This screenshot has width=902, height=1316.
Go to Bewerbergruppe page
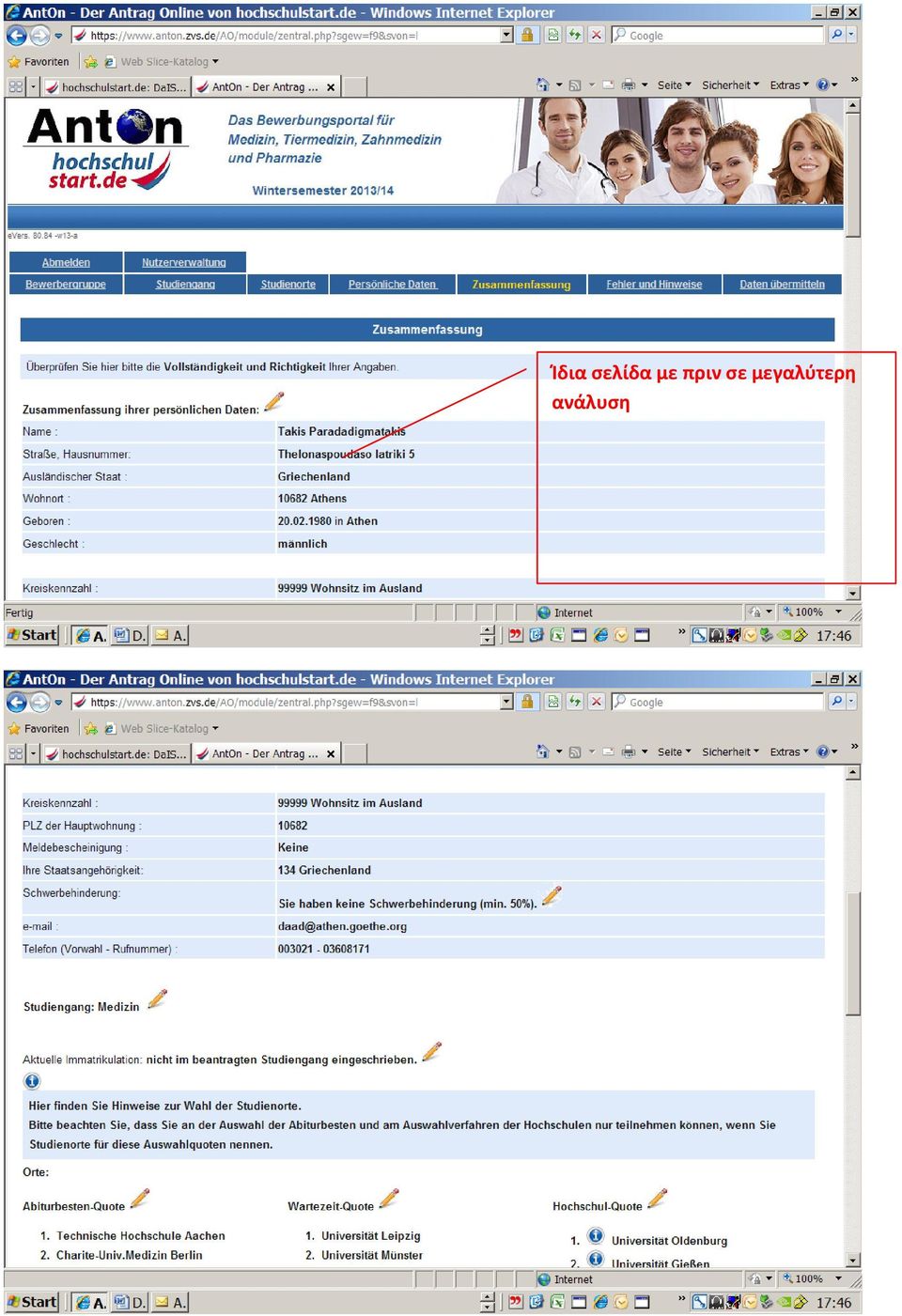[66, 285]
